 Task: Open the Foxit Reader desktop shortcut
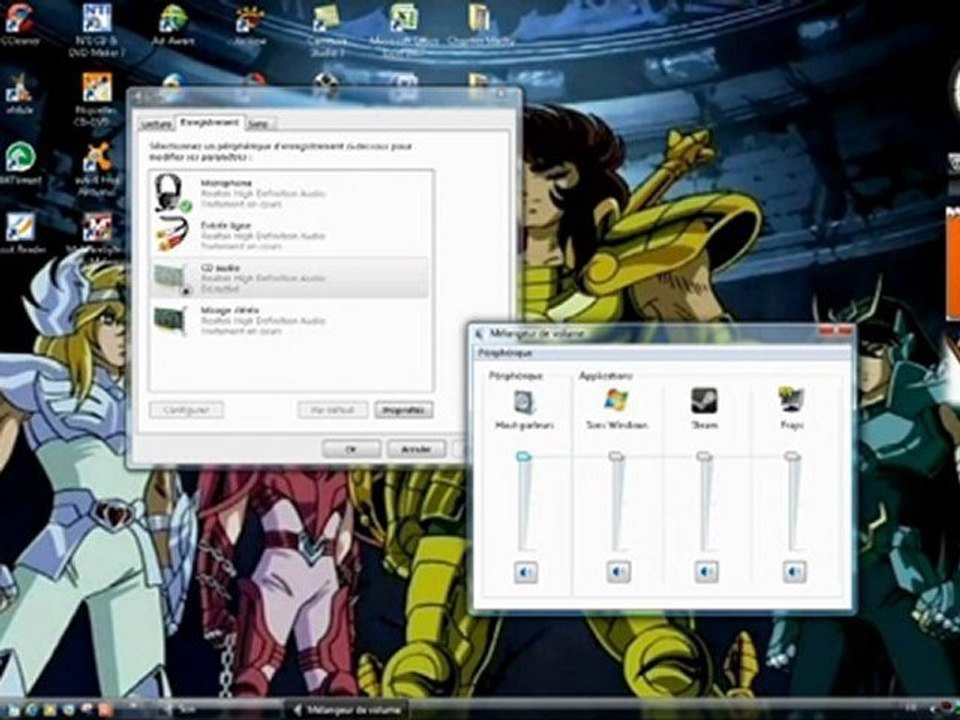[21, 233]
